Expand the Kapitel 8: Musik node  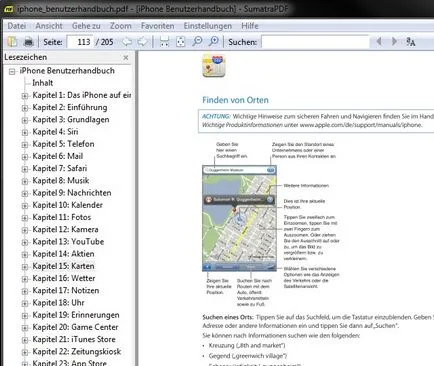pyautogui.click(x=25, y=182)
